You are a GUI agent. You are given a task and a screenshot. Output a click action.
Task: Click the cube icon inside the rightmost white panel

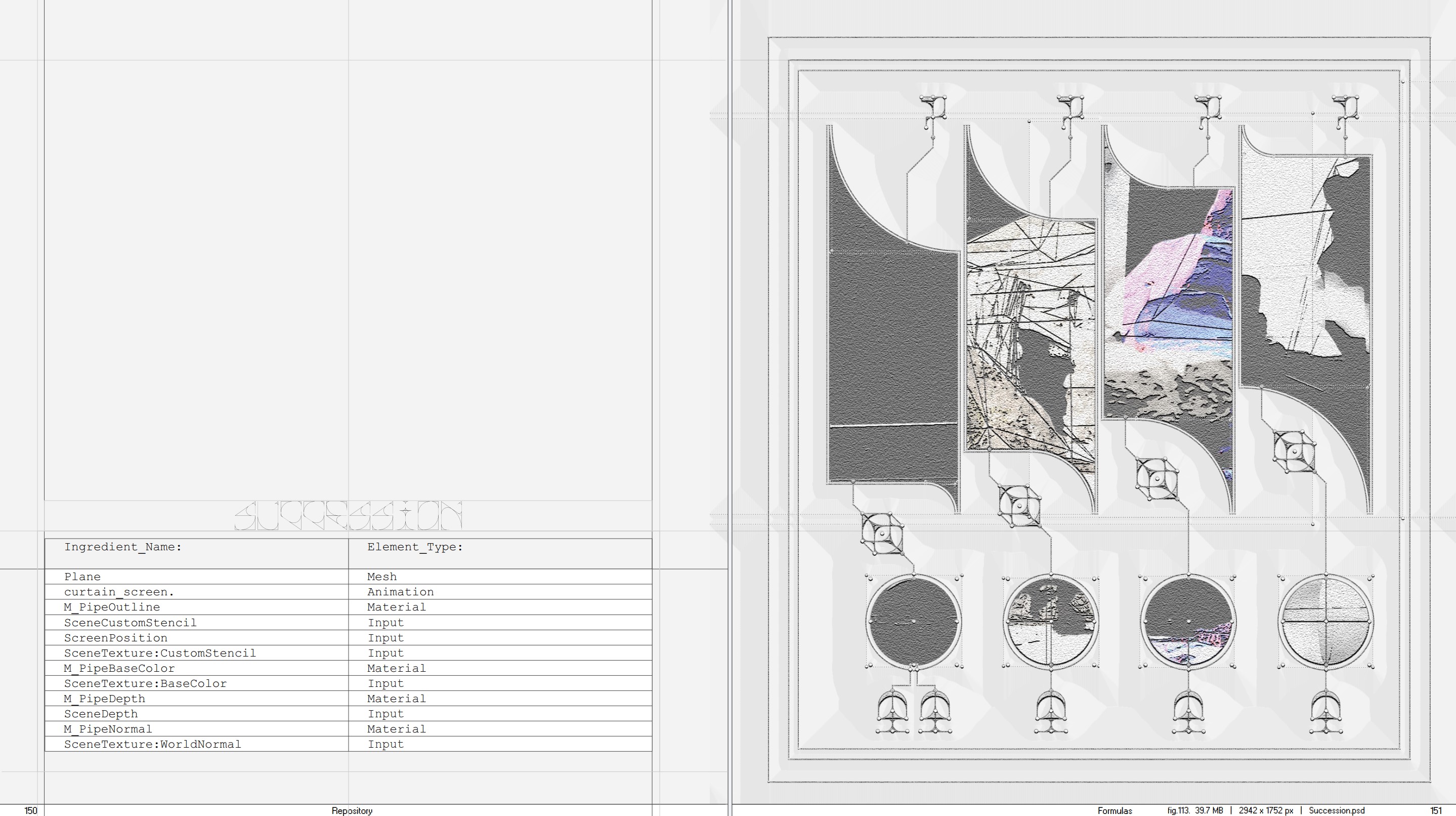point(1294,451)
